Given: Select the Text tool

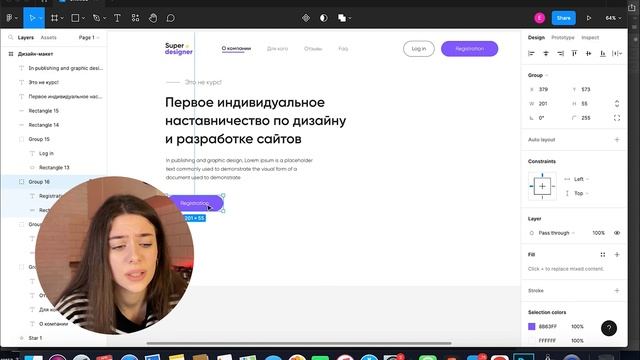Looking at the screenshot, I should [117, 18].
